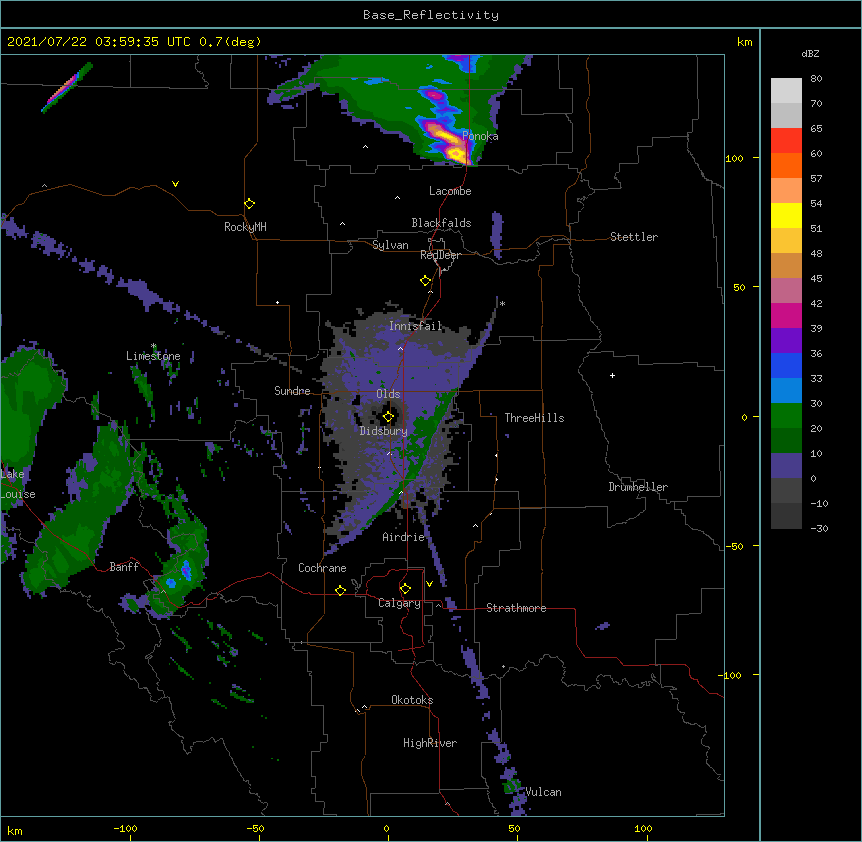Click the Airdrie label

(404, 537)
